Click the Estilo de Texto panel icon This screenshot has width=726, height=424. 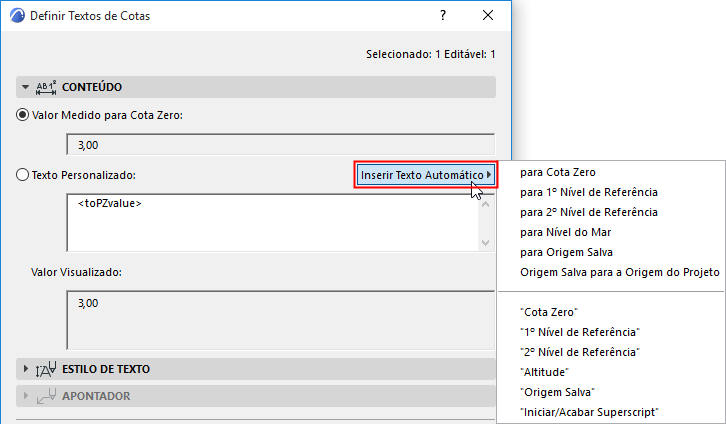tap(46, 369)
